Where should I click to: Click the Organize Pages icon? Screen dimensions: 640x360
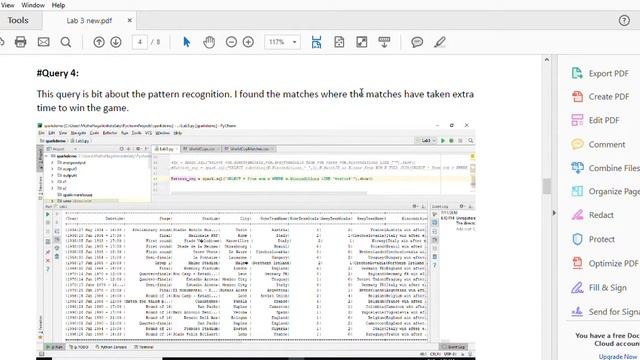(577, 191)
